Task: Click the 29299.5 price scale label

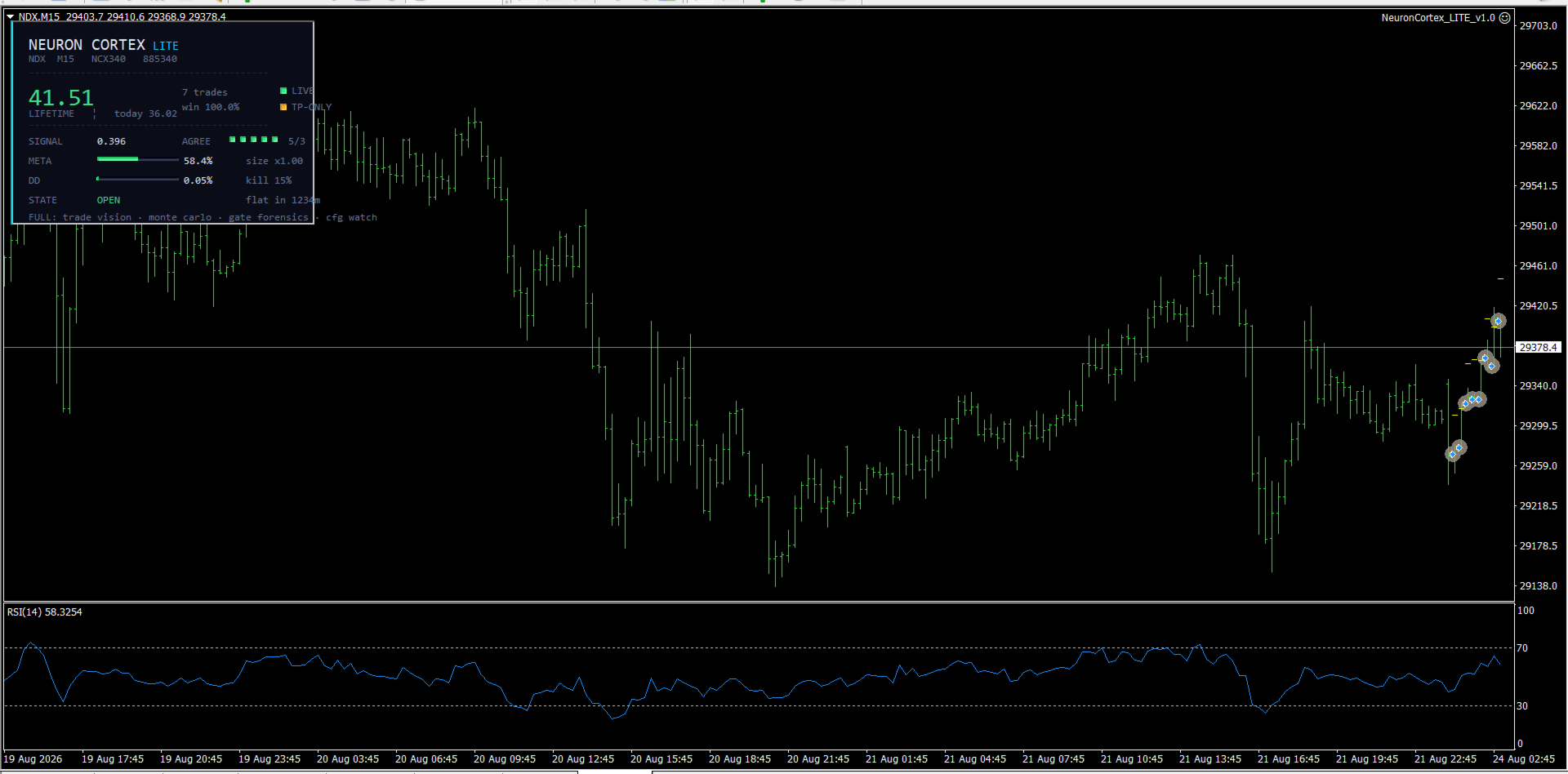Action: [1539, 425]
